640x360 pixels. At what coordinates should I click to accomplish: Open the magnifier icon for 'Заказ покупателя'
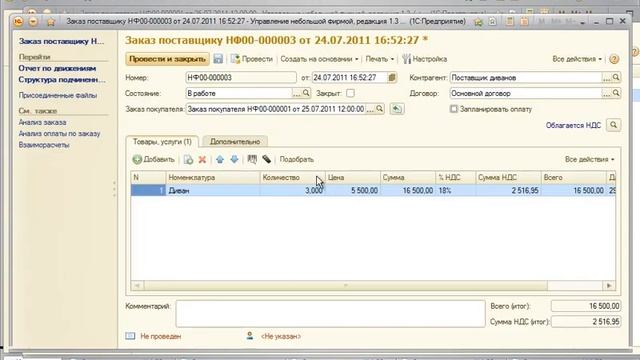pyautogui.click(x=379, y=109)
